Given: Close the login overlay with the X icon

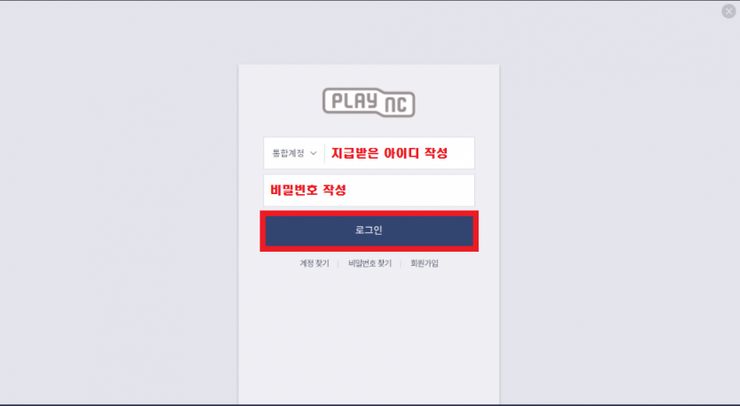Looking at the screenshot, I should pyautogui.click(x=728, y=11).
